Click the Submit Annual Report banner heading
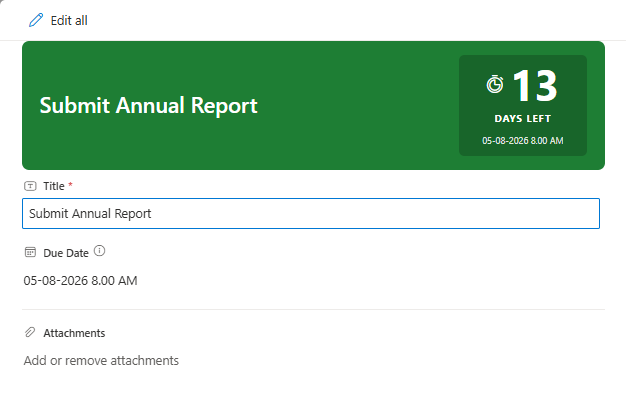 (148, 105)
